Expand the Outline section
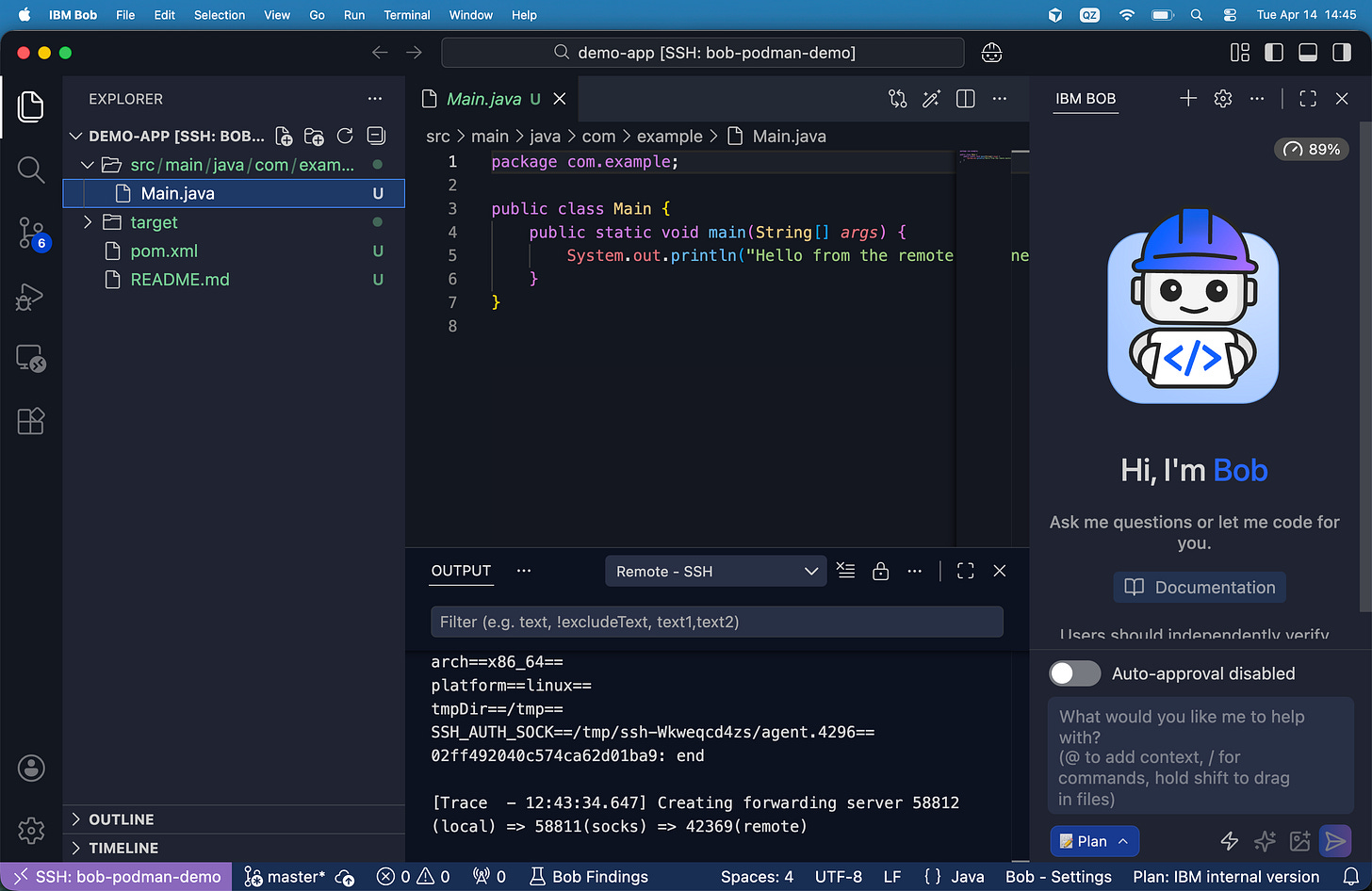 pyautogui.click(x=121, y=819)
